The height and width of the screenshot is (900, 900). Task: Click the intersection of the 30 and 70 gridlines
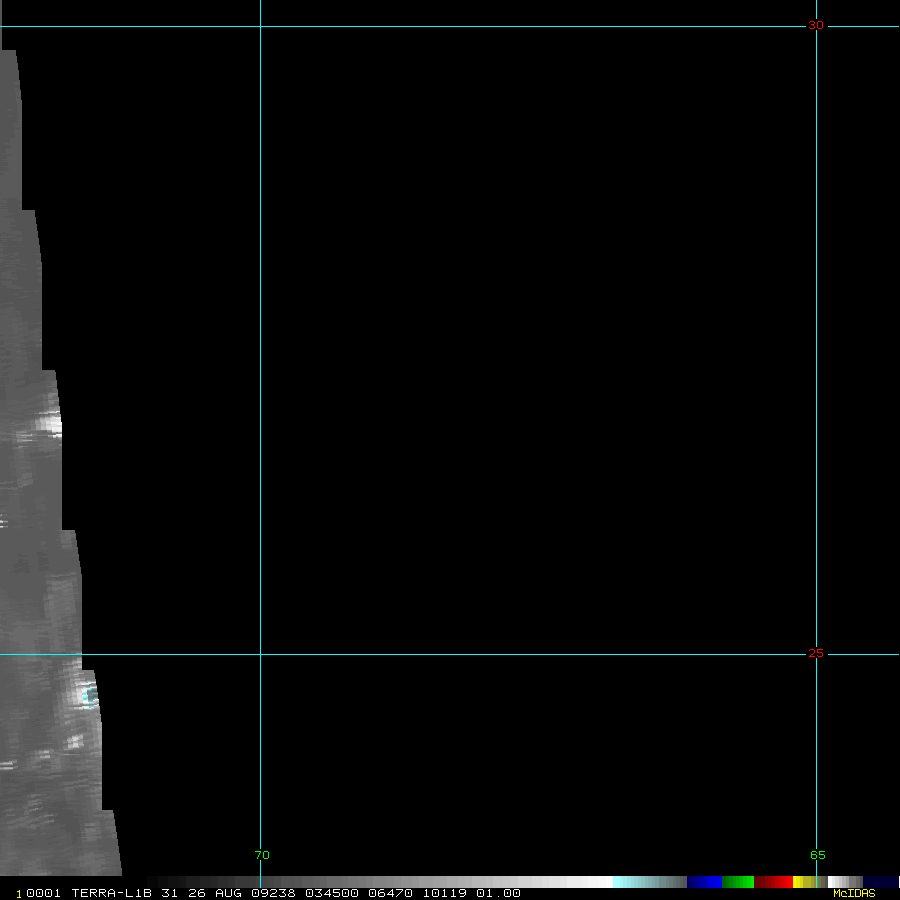click(260, 26)
